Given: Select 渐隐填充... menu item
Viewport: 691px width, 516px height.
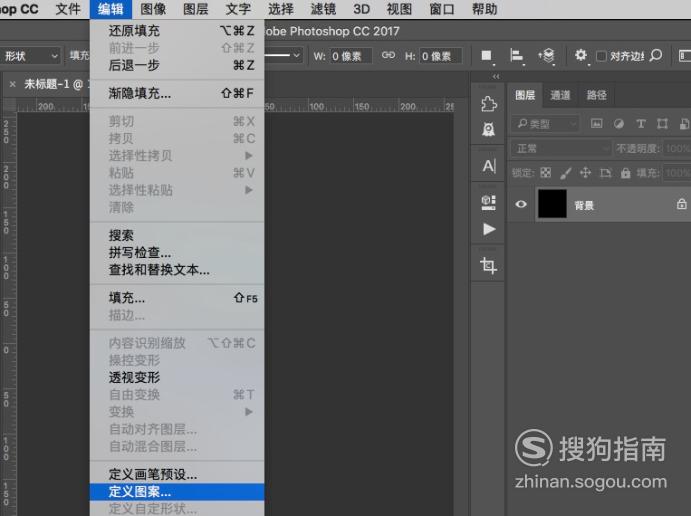Looking at the screenshot, I should pyautogui.click(x=177, y=93).
